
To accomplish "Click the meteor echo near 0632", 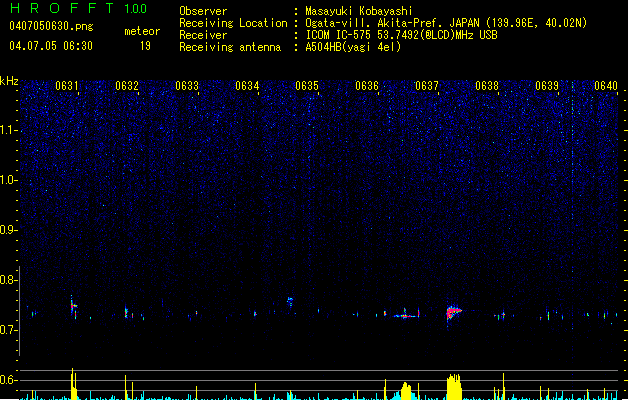I will click(x=126, y=312).
